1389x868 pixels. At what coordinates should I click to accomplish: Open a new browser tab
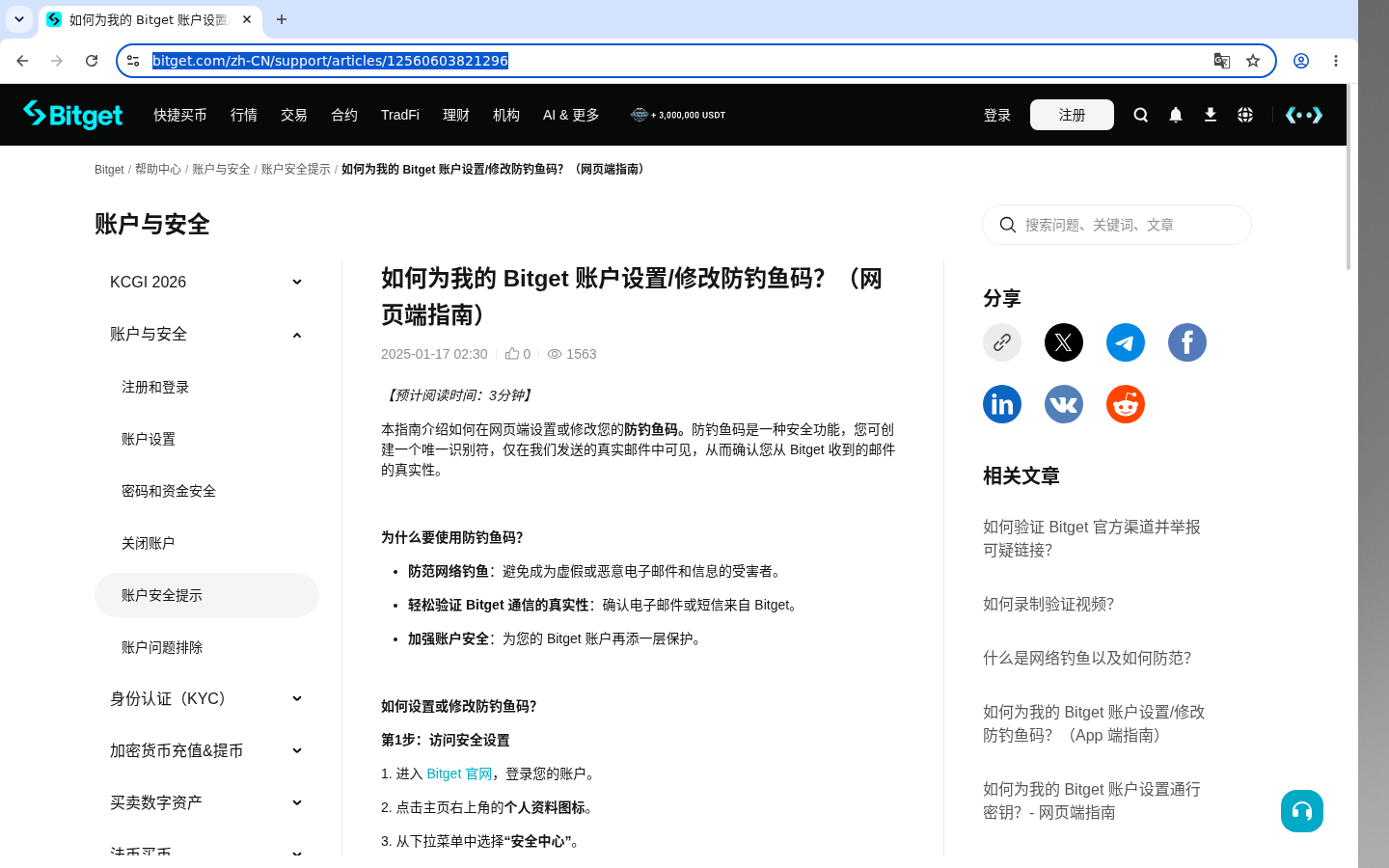point(282,19)
